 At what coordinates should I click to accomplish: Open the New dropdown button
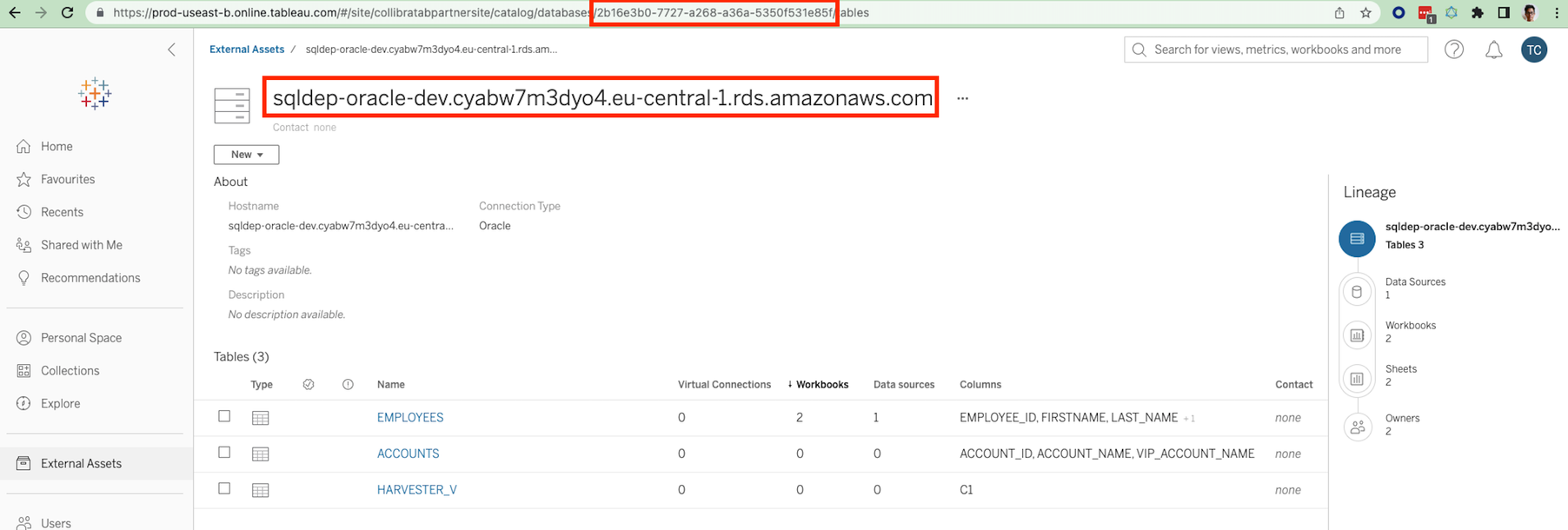point(246,155)
